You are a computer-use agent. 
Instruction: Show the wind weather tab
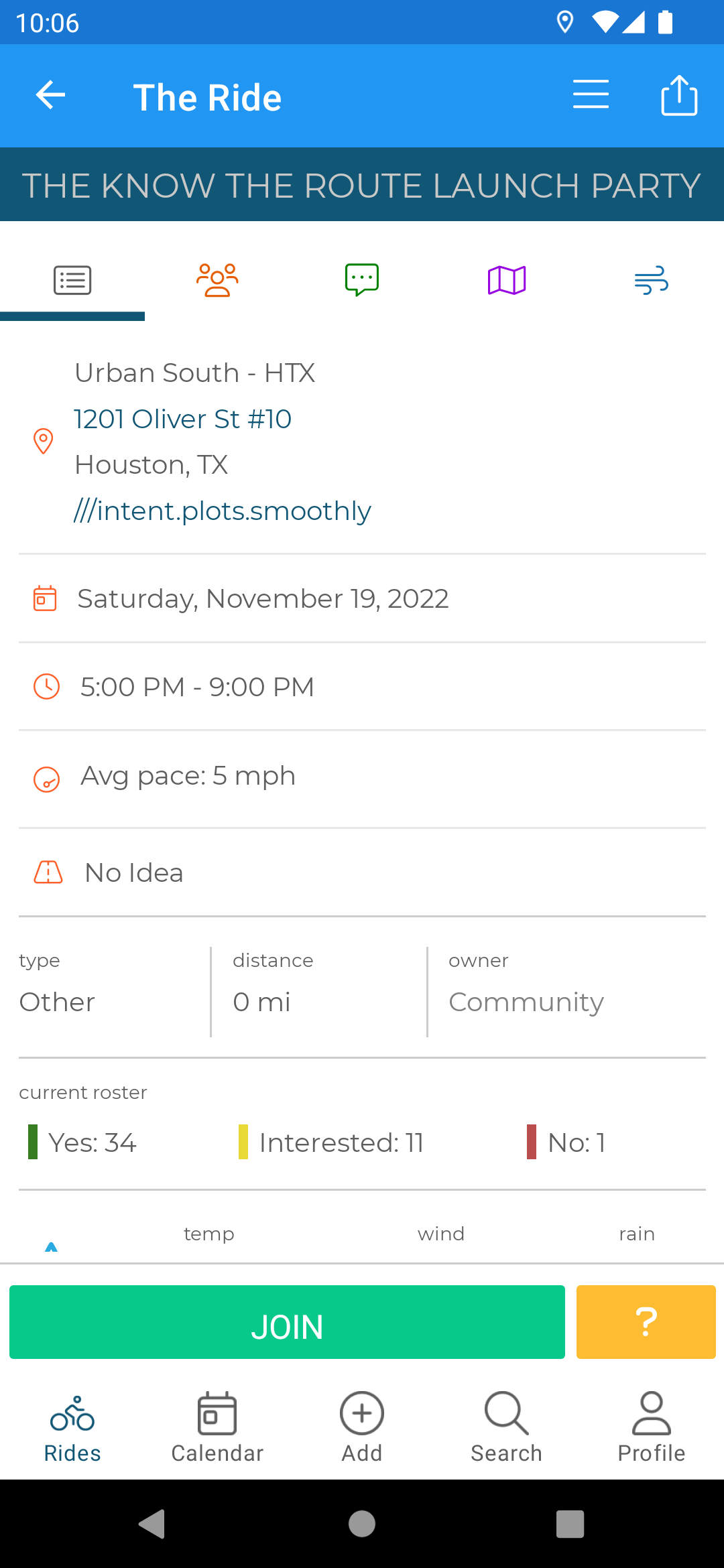(x=652, y=280)
